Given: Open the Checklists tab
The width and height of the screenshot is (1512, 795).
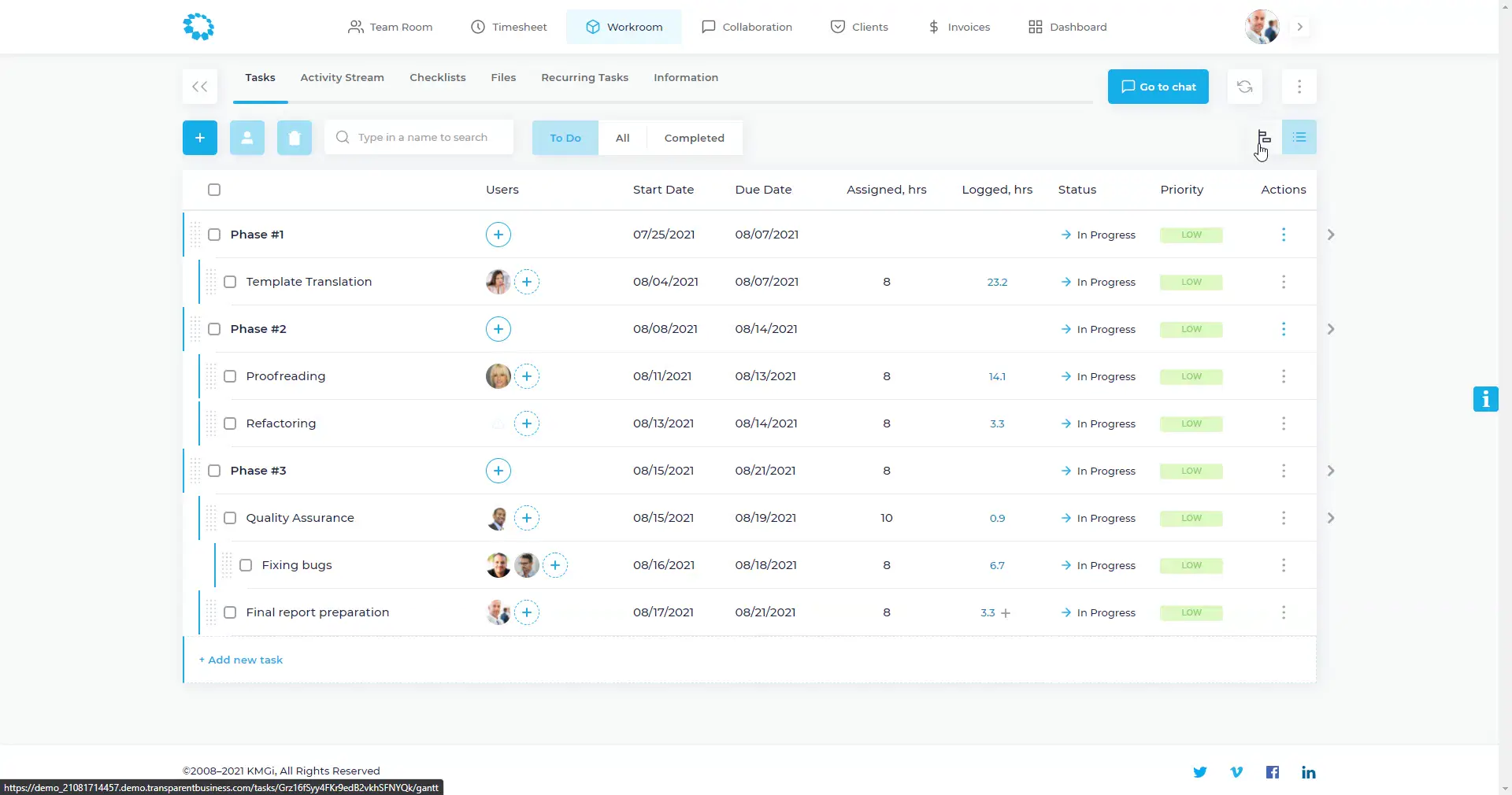Looking at the screenshot, I should click(438, 77).
